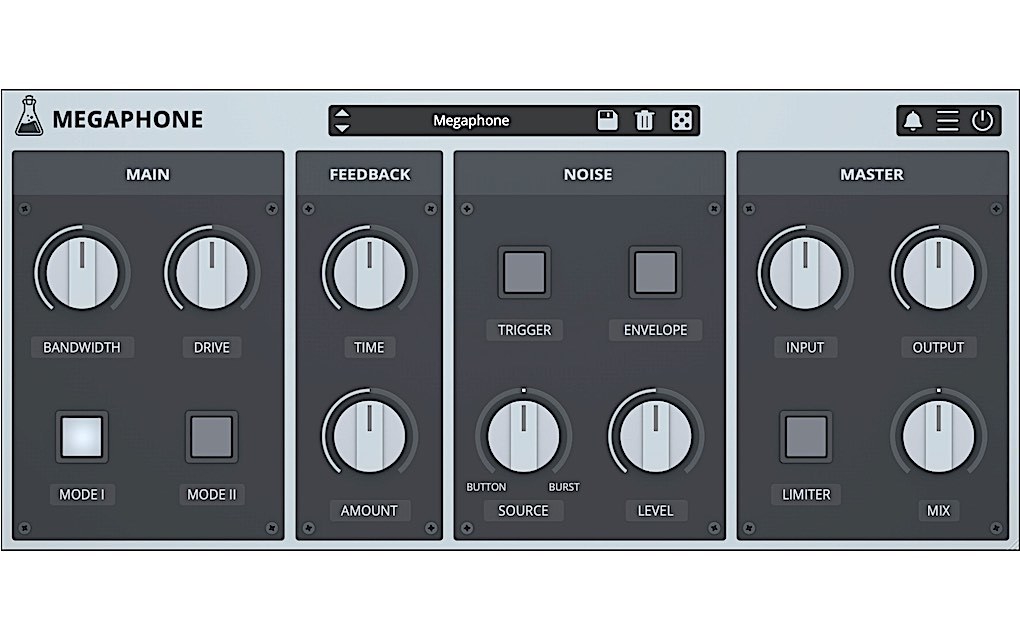The width and height of the screenshot is (1020, 638).
Task: Select the NOISE section header
Action: point(588,174)
